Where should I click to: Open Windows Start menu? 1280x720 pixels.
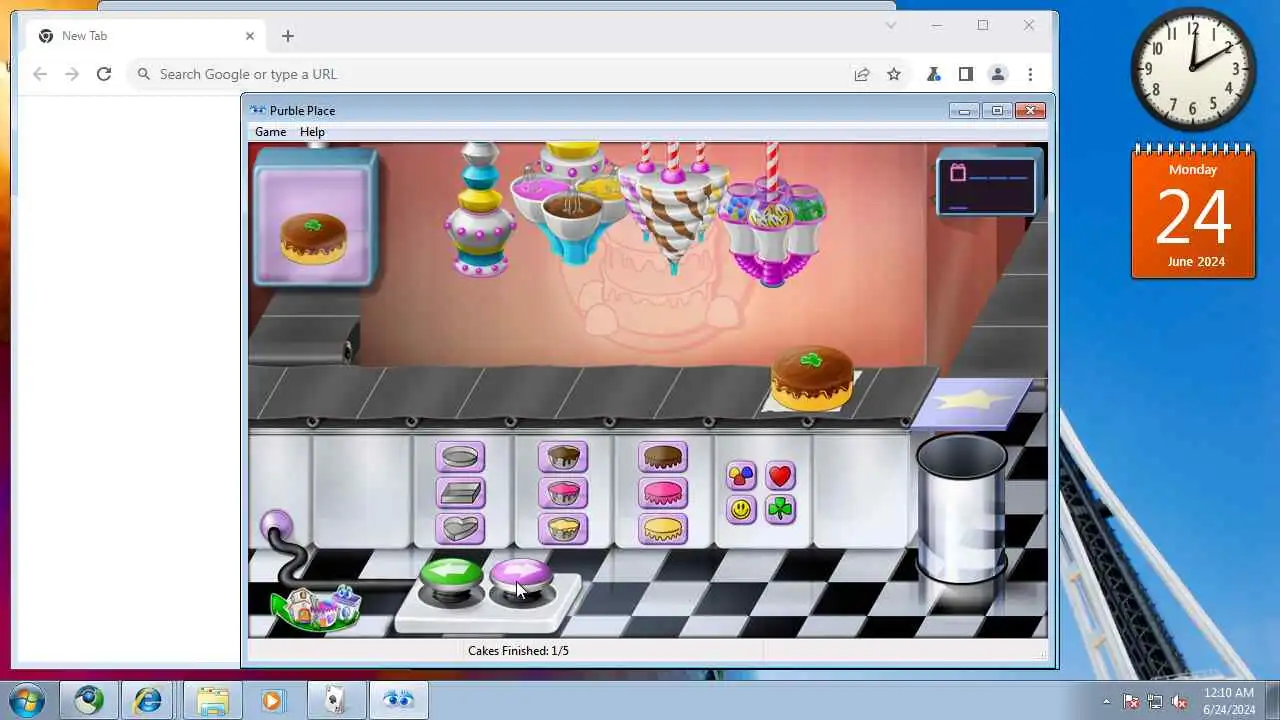(26, 700)
